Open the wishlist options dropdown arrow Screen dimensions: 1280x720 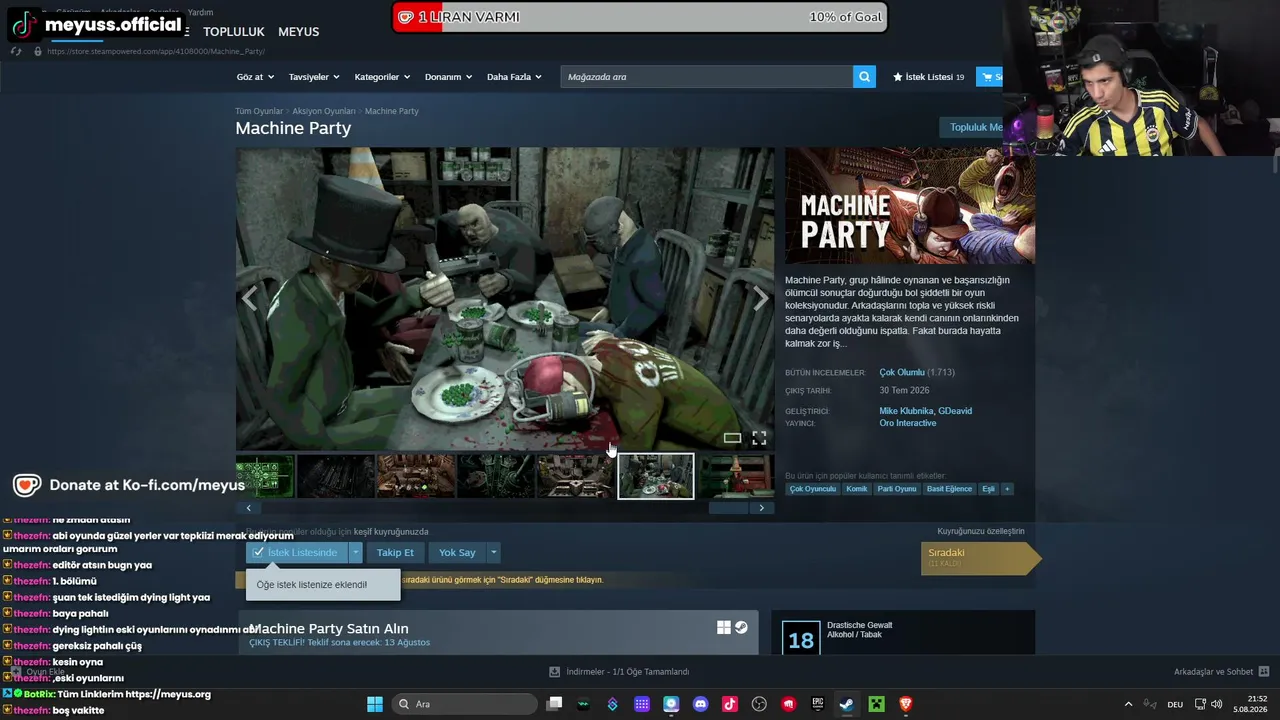click(355, 552)
